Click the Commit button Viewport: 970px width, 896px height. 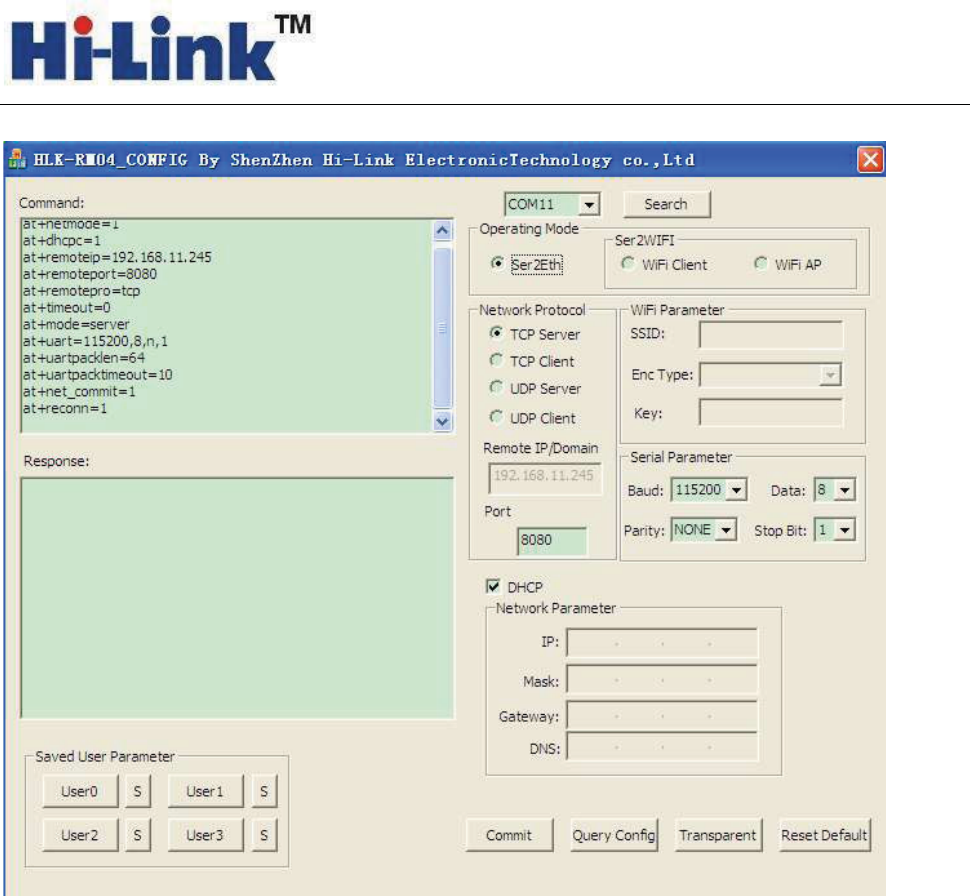[509, 835]
